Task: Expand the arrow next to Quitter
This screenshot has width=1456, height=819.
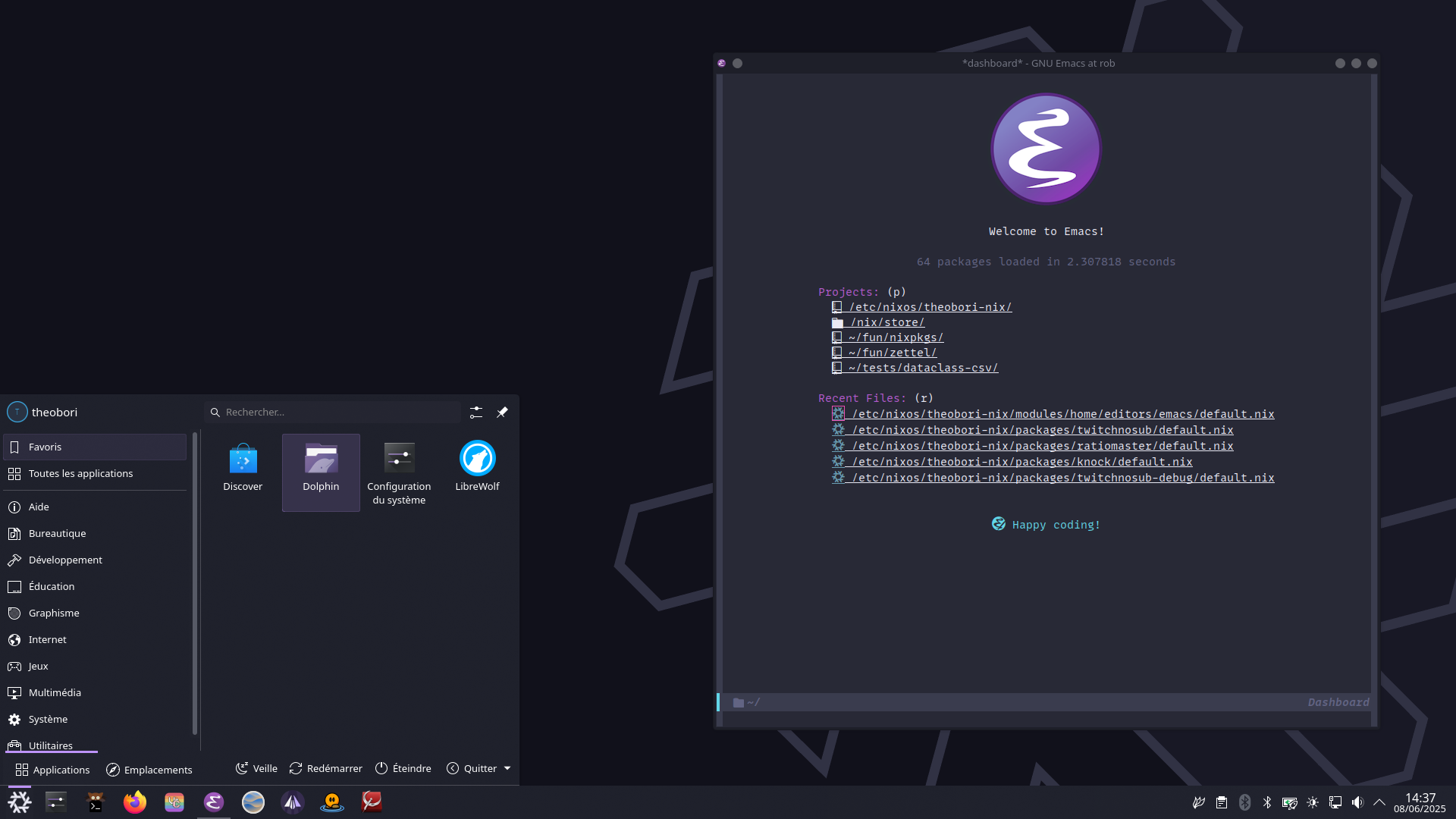Action: [507, 768]
